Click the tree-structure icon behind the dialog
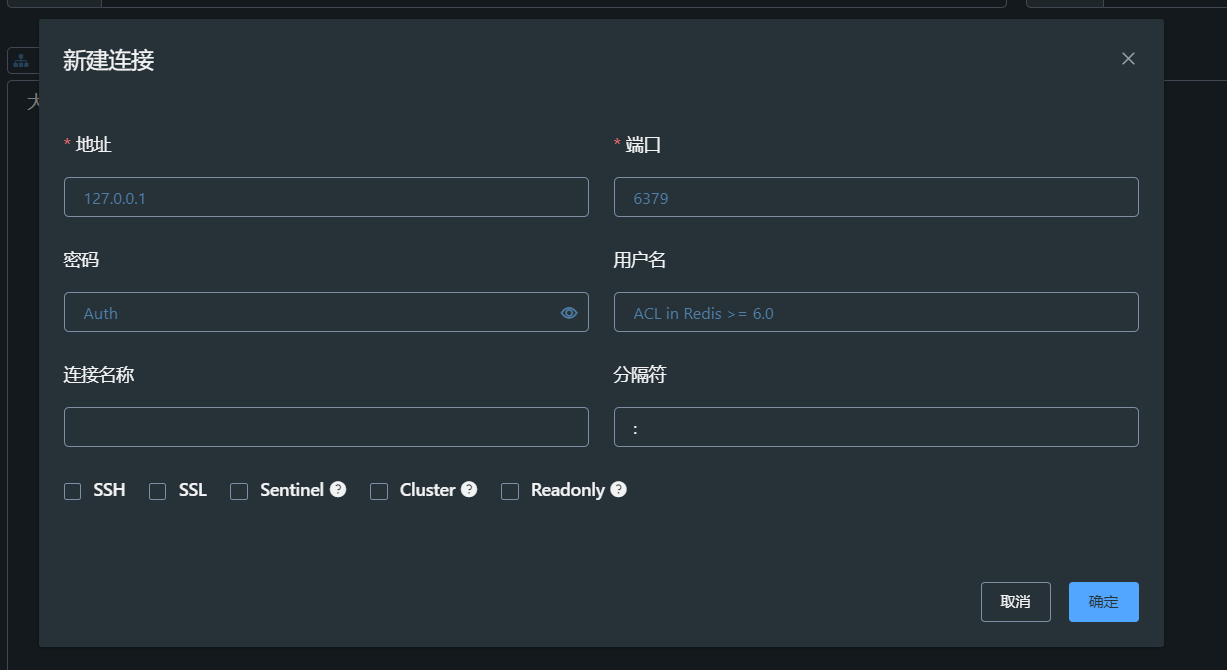1227x670 pixels. 21,61
